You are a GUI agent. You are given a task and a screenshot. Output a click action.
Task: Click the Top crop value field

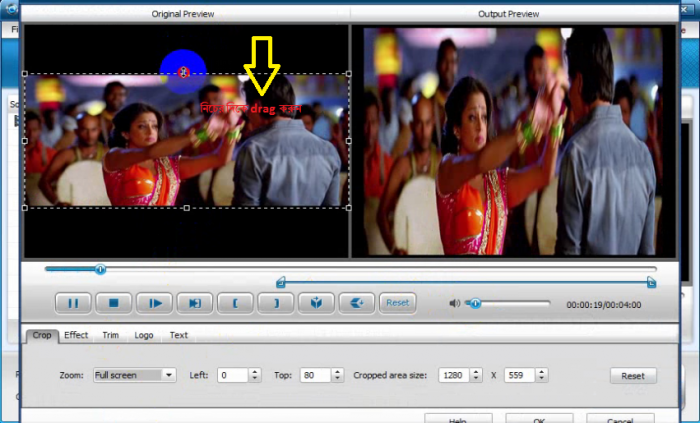(x=315, y=375)
